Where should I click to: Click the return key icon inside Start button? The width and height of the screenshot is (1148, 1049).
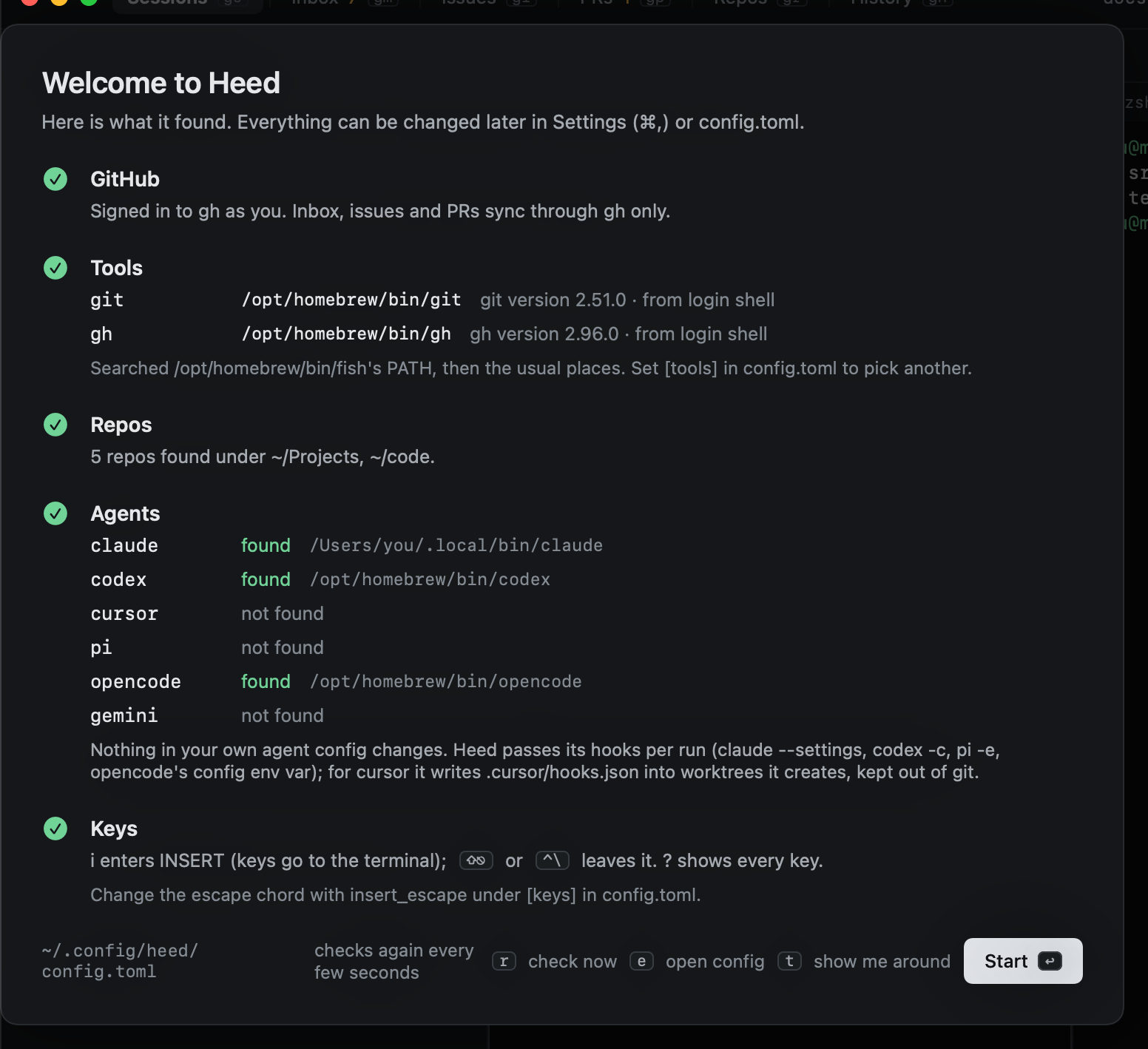click(x=1050, y=961)
